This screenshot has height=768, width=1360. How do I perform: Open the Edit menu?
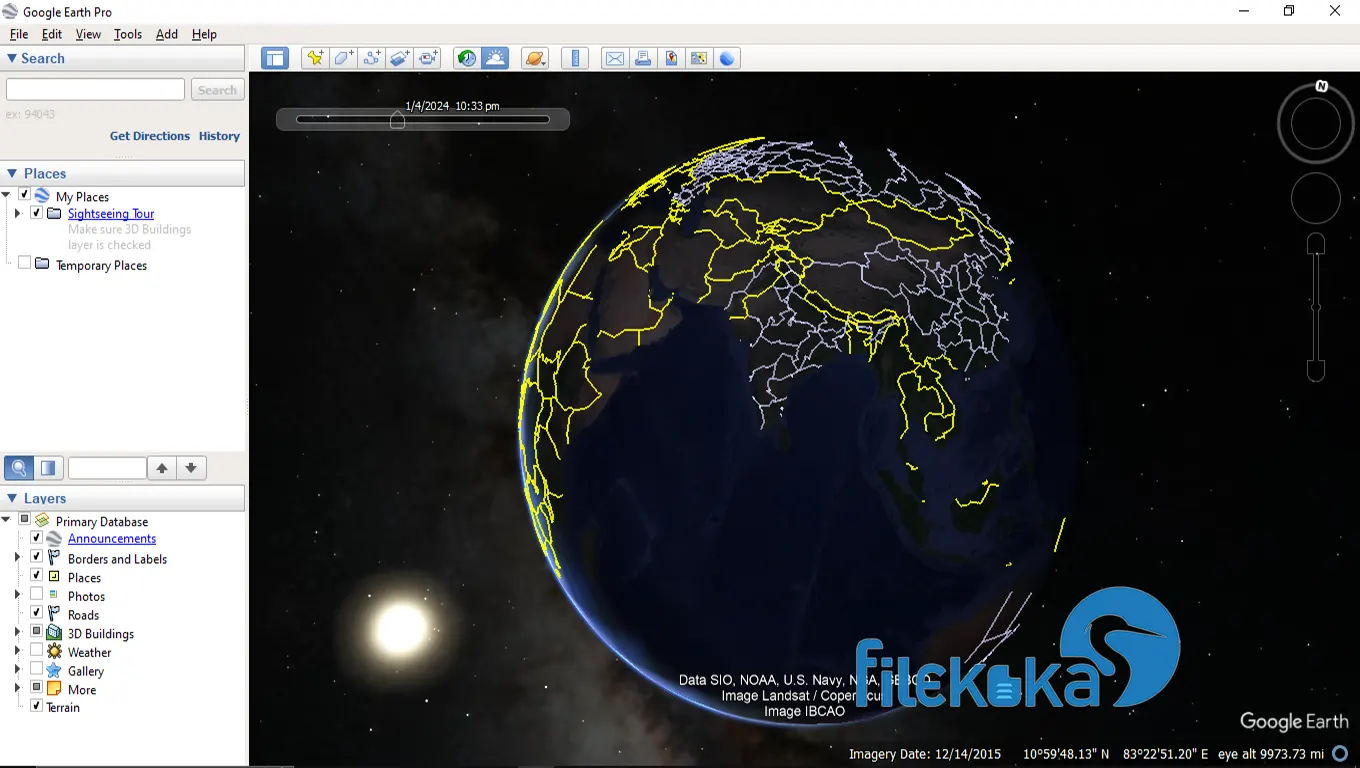tap(52, 34)
